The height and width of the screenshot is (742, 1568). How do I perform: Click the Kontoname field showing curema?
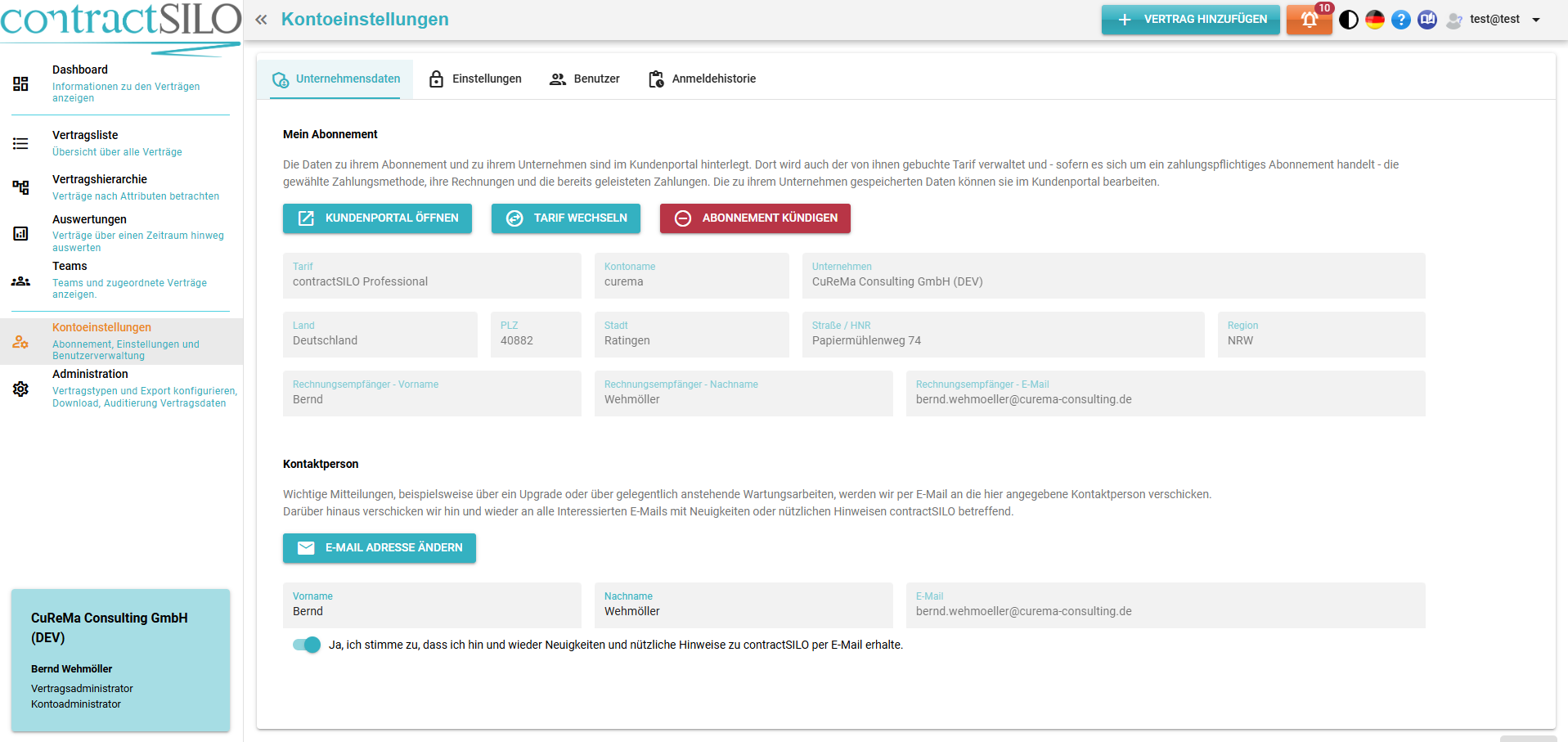[692, 276]
